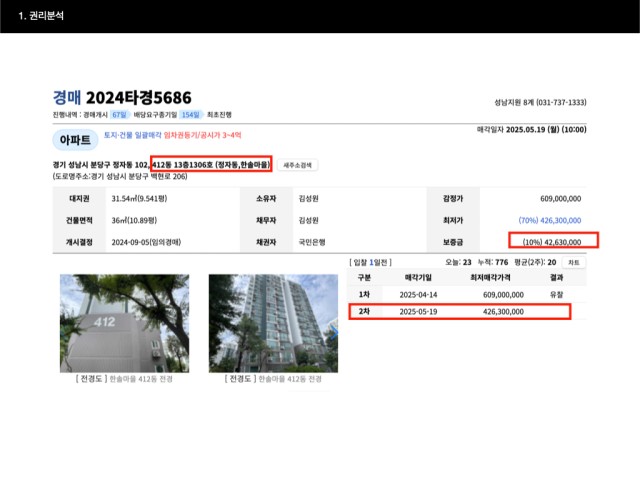
Task: Click the 감정가 value 609,000,000
Action: (560, 199)
